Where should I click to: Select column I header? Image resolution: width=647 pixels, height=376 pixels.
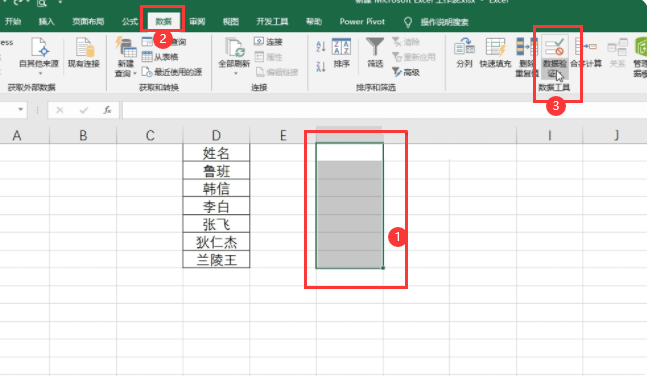(x=549, y=135)
